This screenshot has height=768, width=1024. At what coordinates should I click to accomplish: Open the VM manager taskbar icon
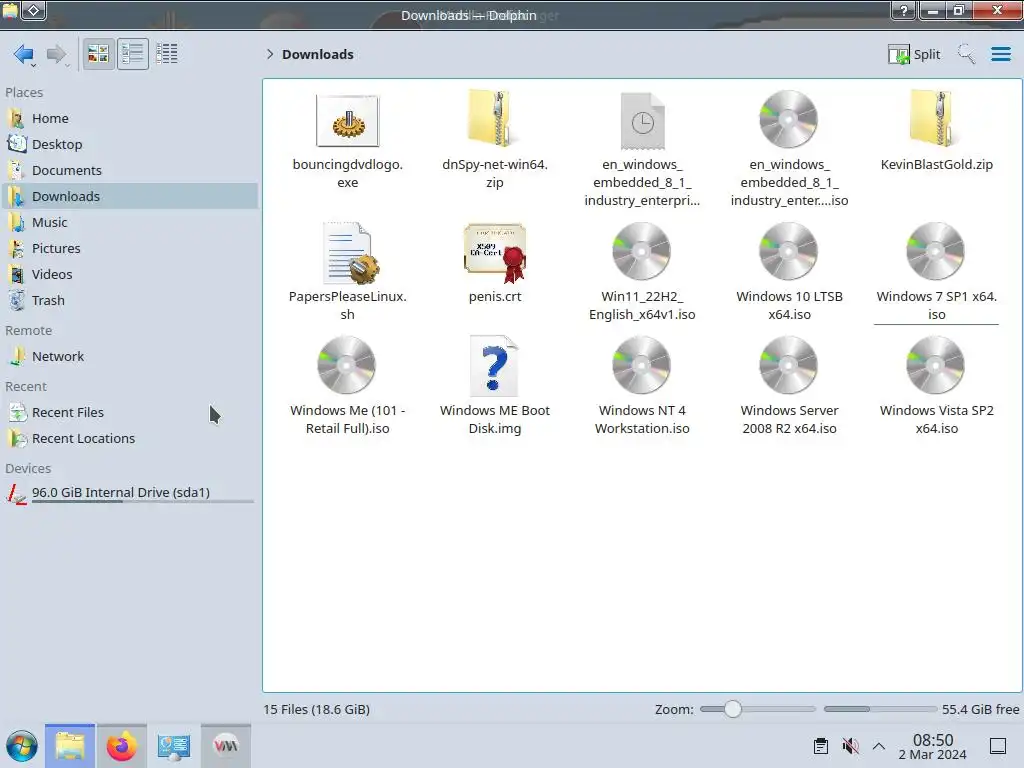click(226, 746)
